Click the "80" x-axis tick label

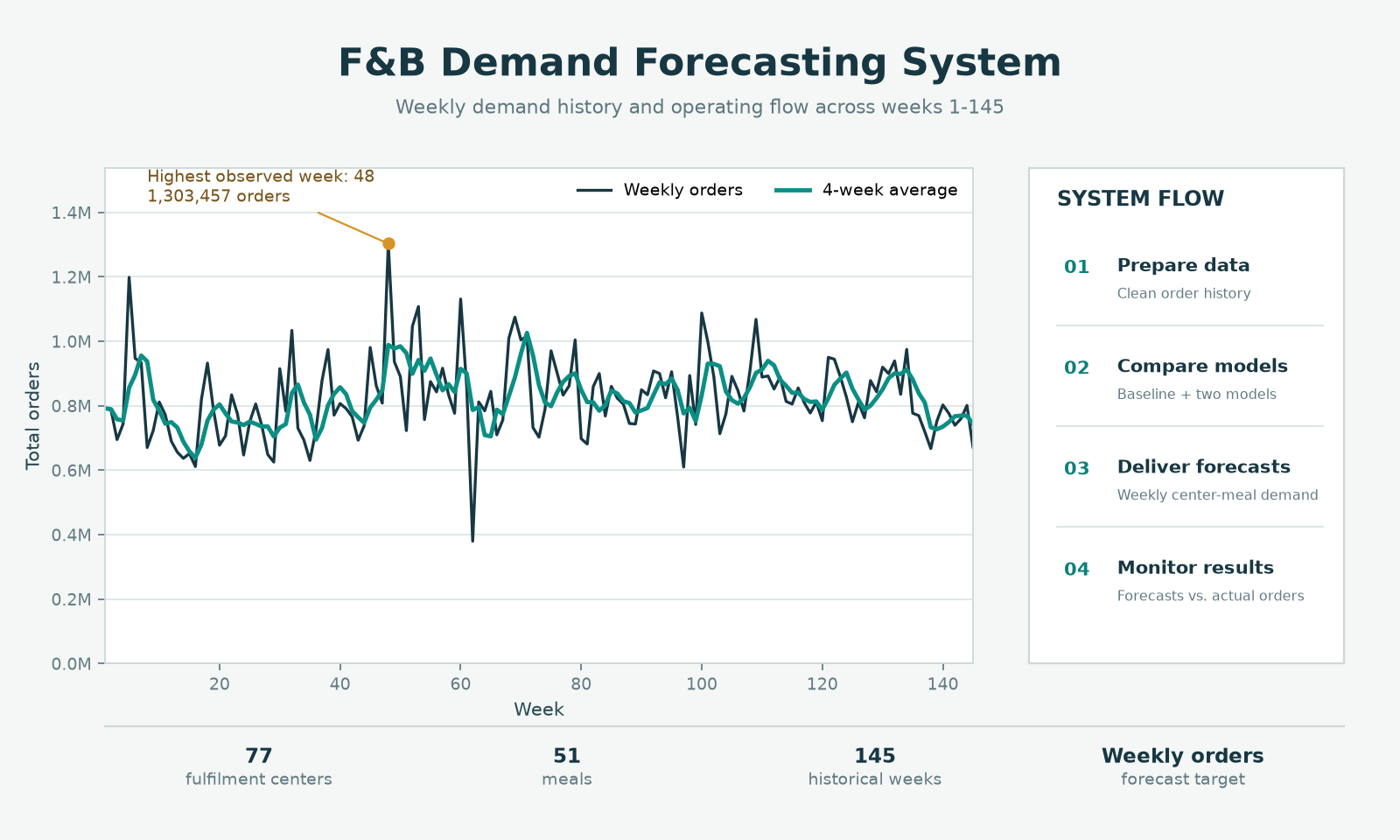581,684
